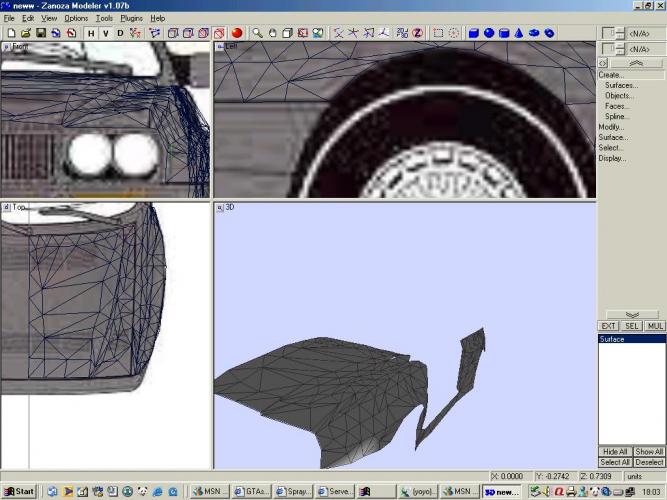This screenshot has height=500, width=667.
Task: Toggle the H axis lock button
Action: [x=91, y=33]
